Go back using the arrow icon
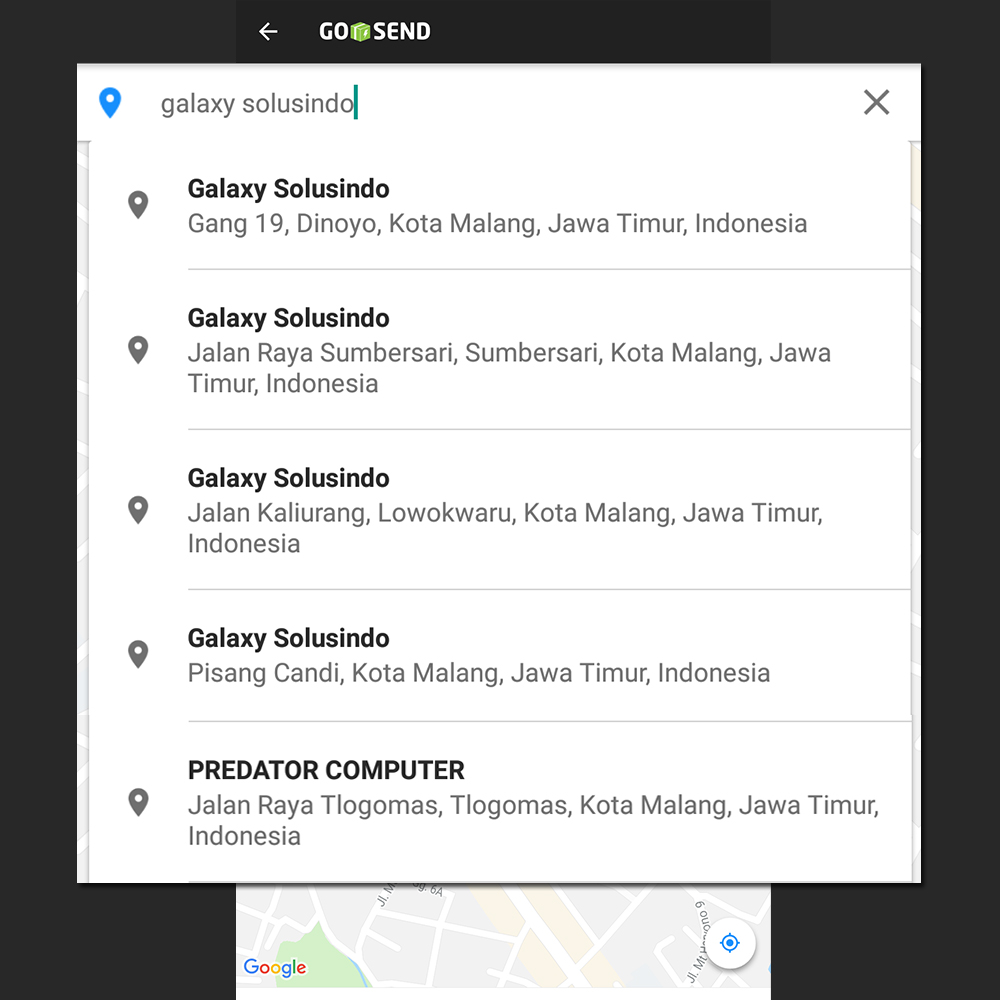The width and height of the screenshot is (1000, 1000). tap(267, 32)
